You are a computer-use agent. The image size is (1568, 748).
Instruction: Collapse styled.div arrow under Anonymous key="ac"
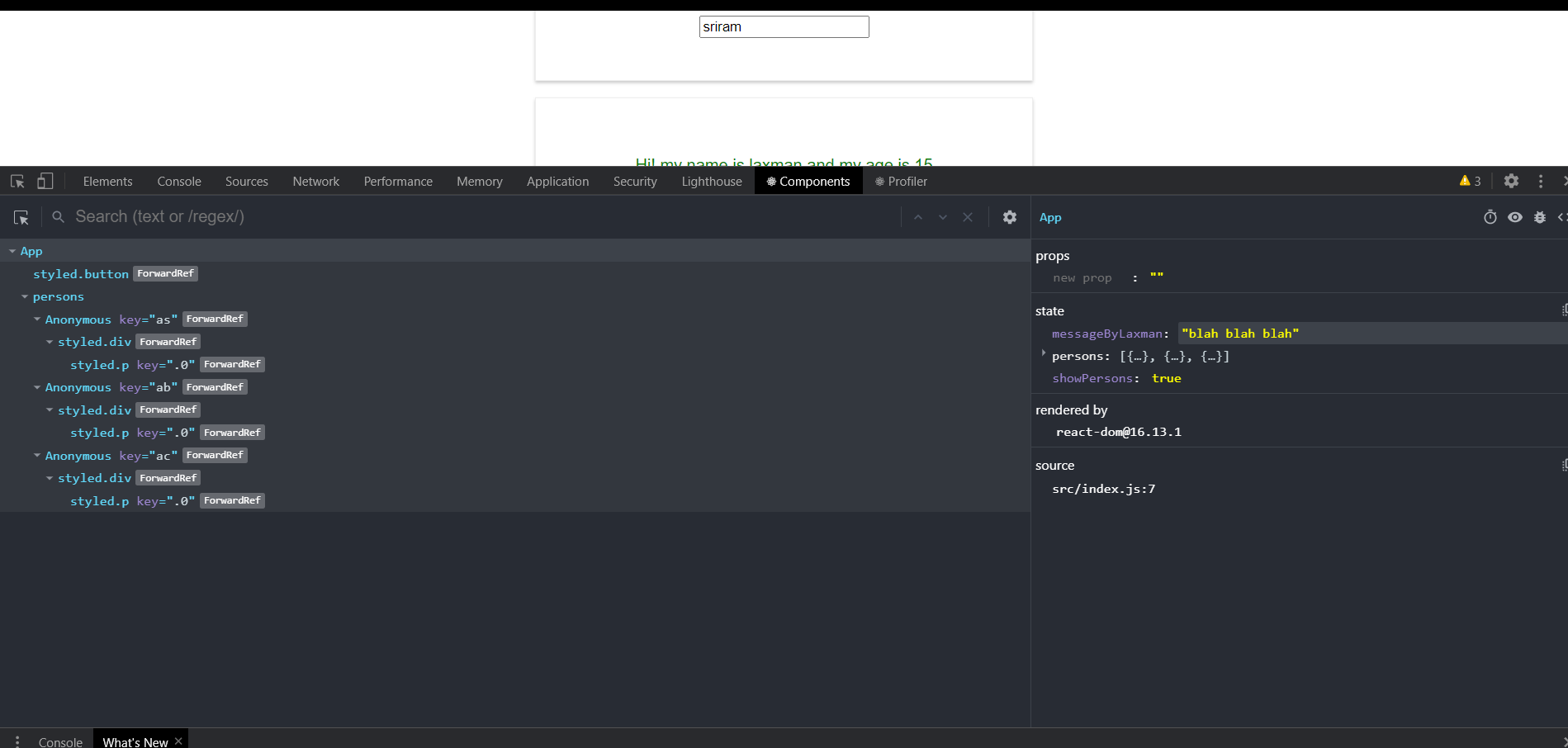coord(50,478)
